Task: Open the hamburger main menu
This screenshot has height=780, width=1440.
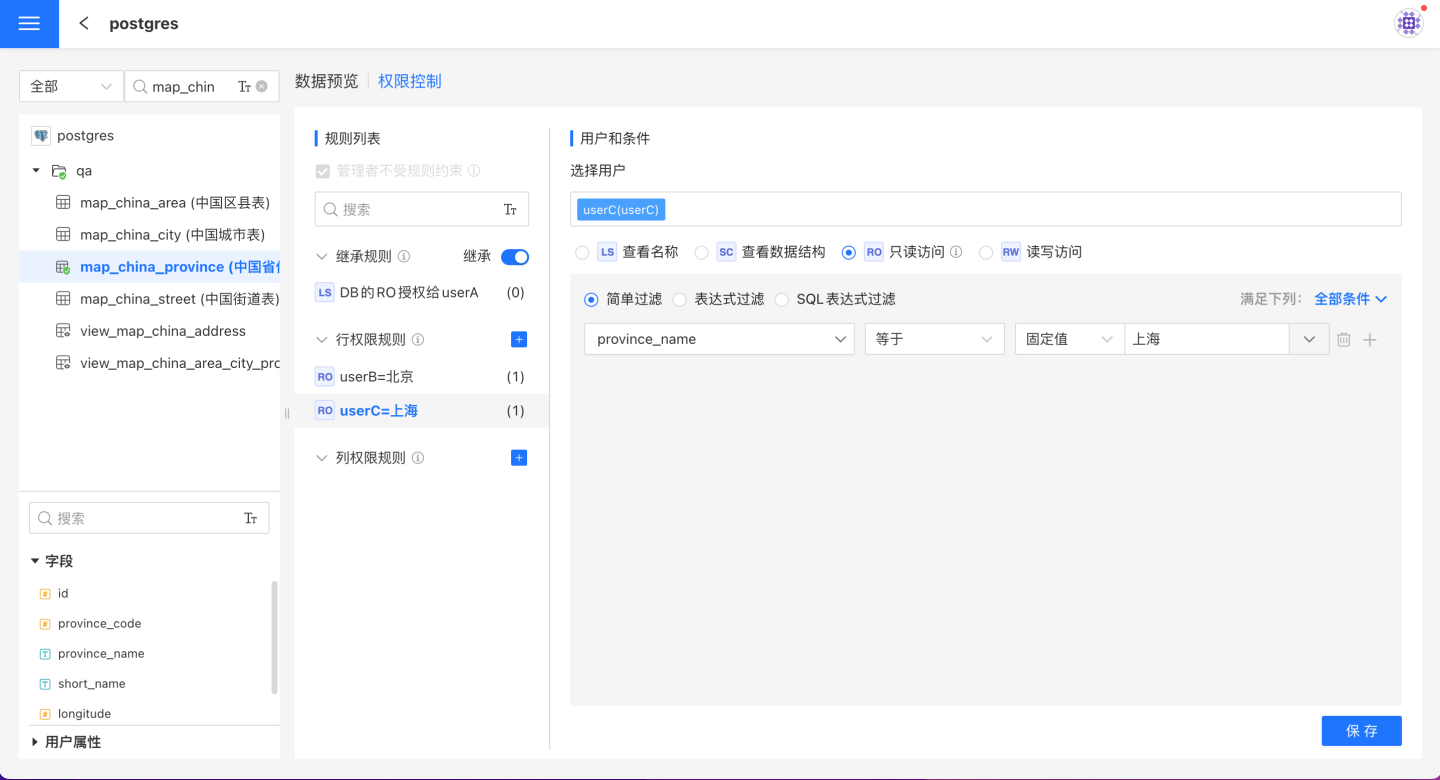Action: (x=29, y=24)
